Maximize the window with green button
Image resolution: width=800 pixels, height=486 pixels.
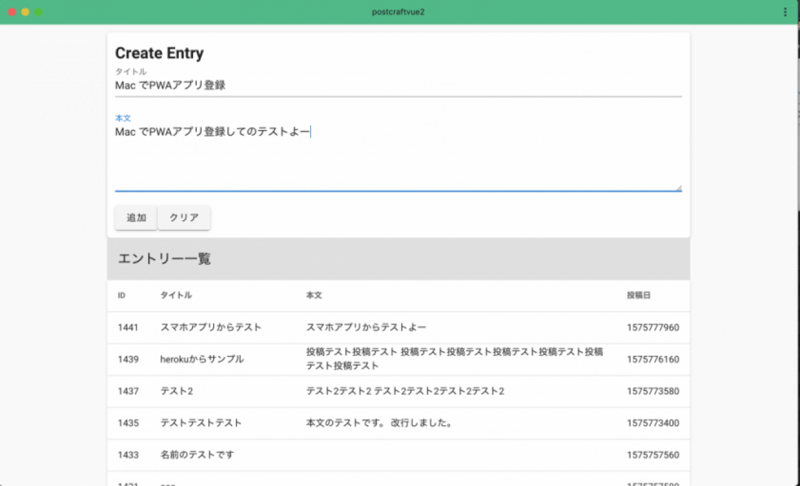[x=39, y=12]
